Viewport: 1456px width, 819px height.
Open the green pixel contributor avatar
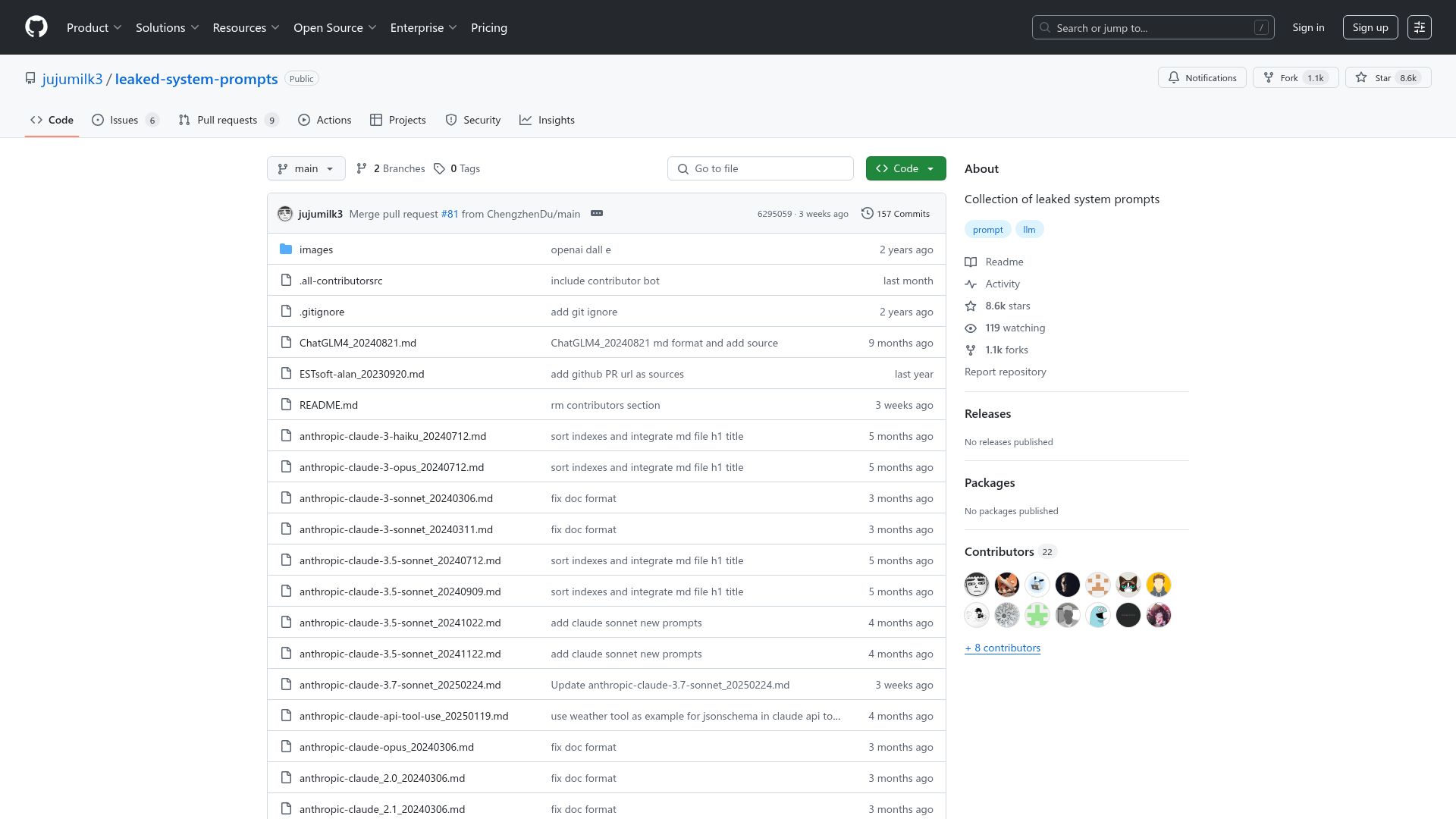click(x=1037, y=615)
